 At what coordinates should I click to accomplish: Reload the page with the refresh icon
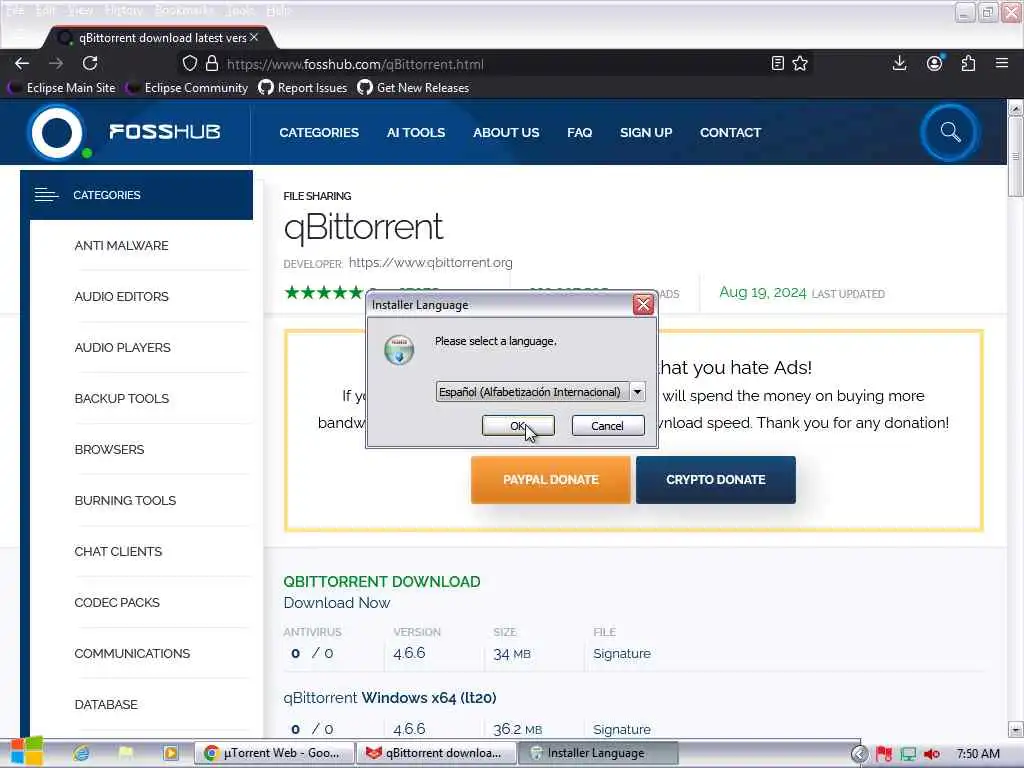pyautogui.click(x=90, y=63)
